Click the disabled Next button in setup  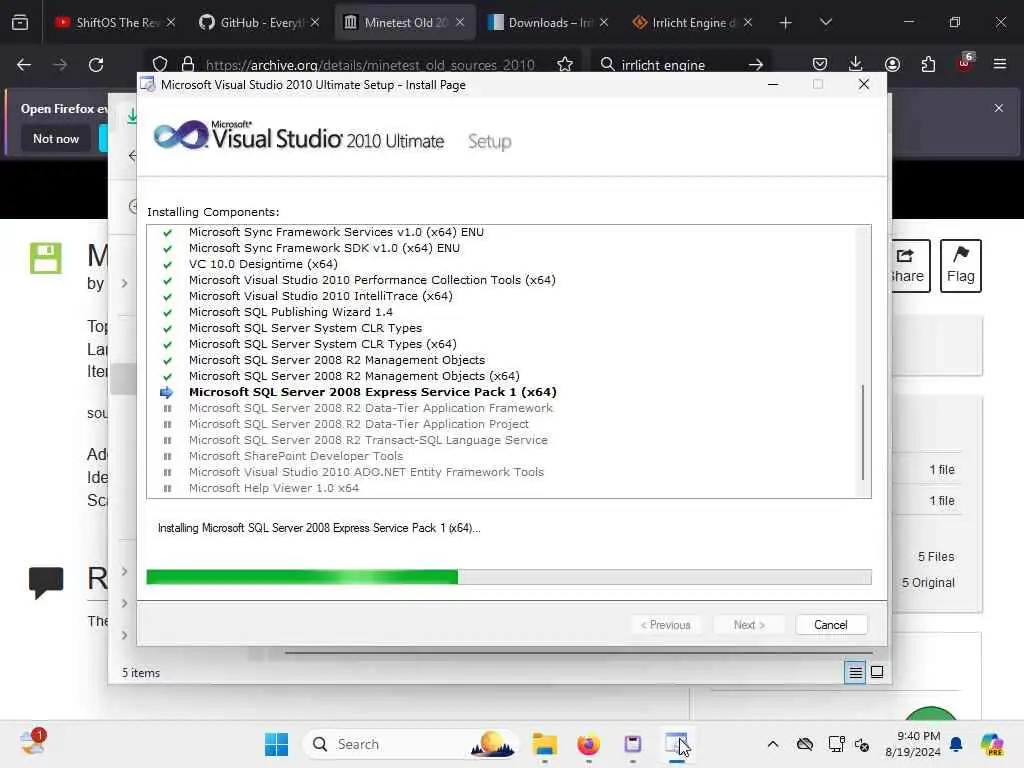click(x=749, y=625)
